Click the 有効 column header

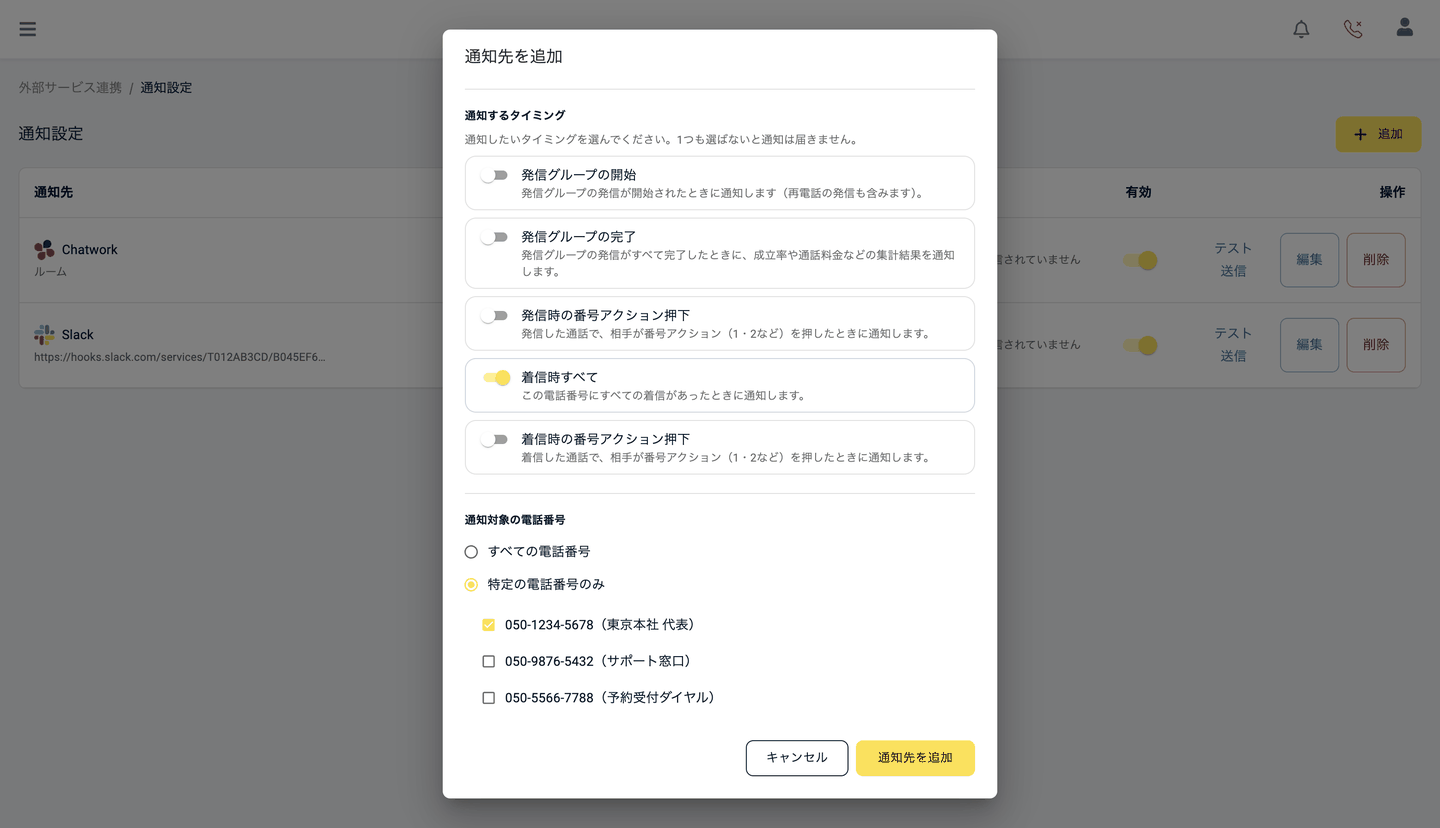pyautogui.click(x=1138, y=192)
